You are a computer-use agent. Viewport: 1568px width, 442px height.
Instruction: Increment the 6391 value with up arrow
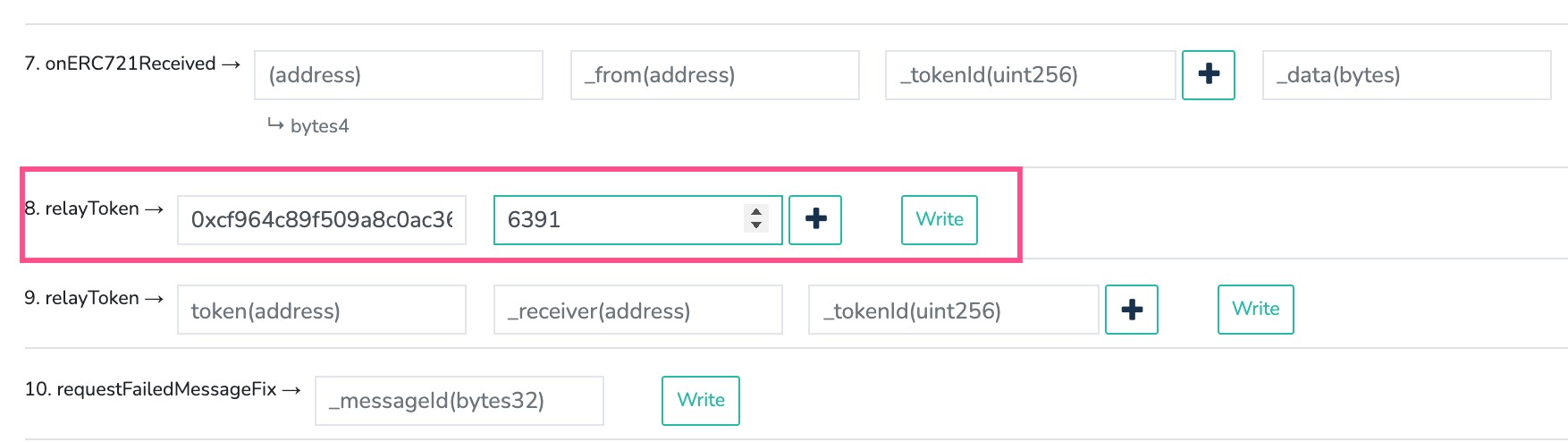click(x=756, y=213)
